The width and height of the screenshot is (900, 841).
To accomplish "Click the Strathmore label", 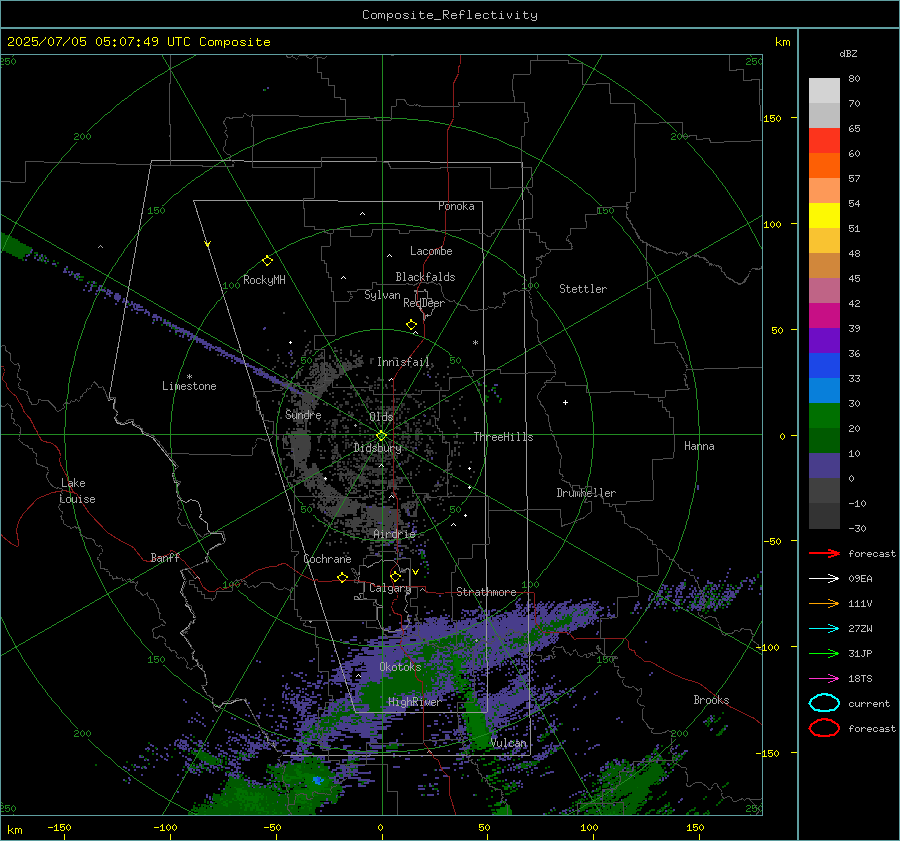I will pyautogui.click(x=486, y=592).
